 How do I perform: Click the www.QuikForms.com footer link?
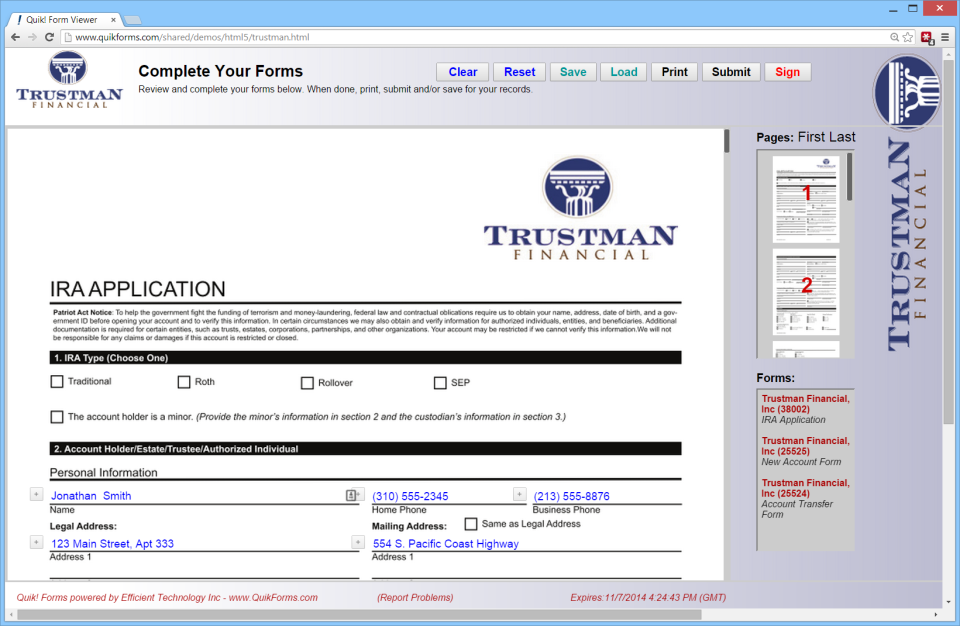point(273,597)
